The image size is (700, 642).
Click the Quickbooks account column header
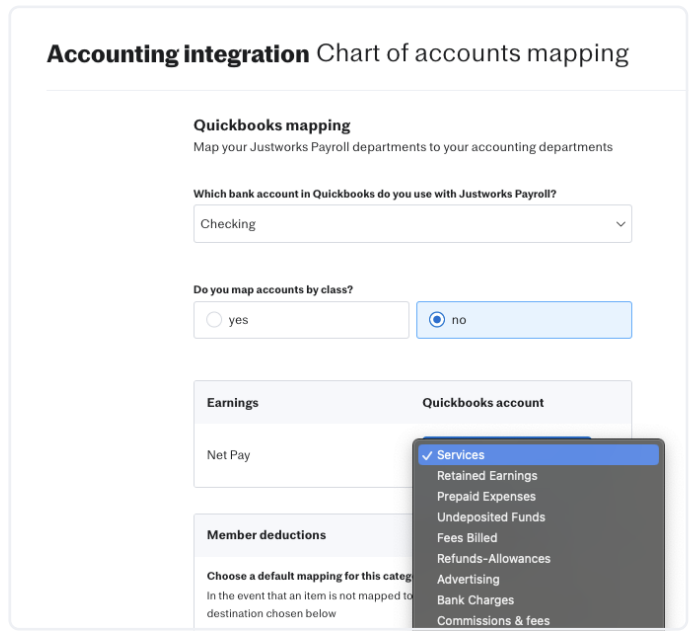click(483, 403)
